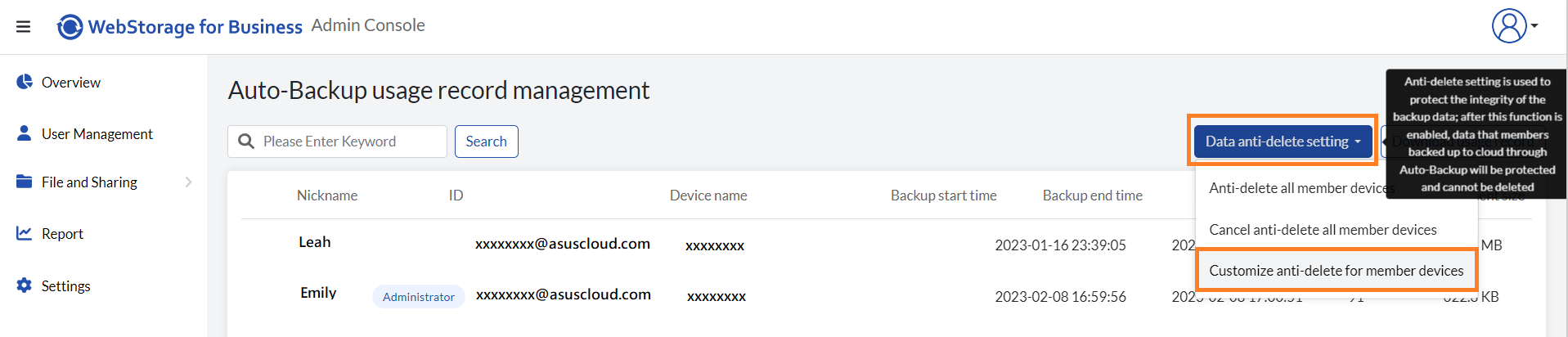Choose Anti-delete all member devices
The height and width of the screenshot is (337, 1568).
1299,188
